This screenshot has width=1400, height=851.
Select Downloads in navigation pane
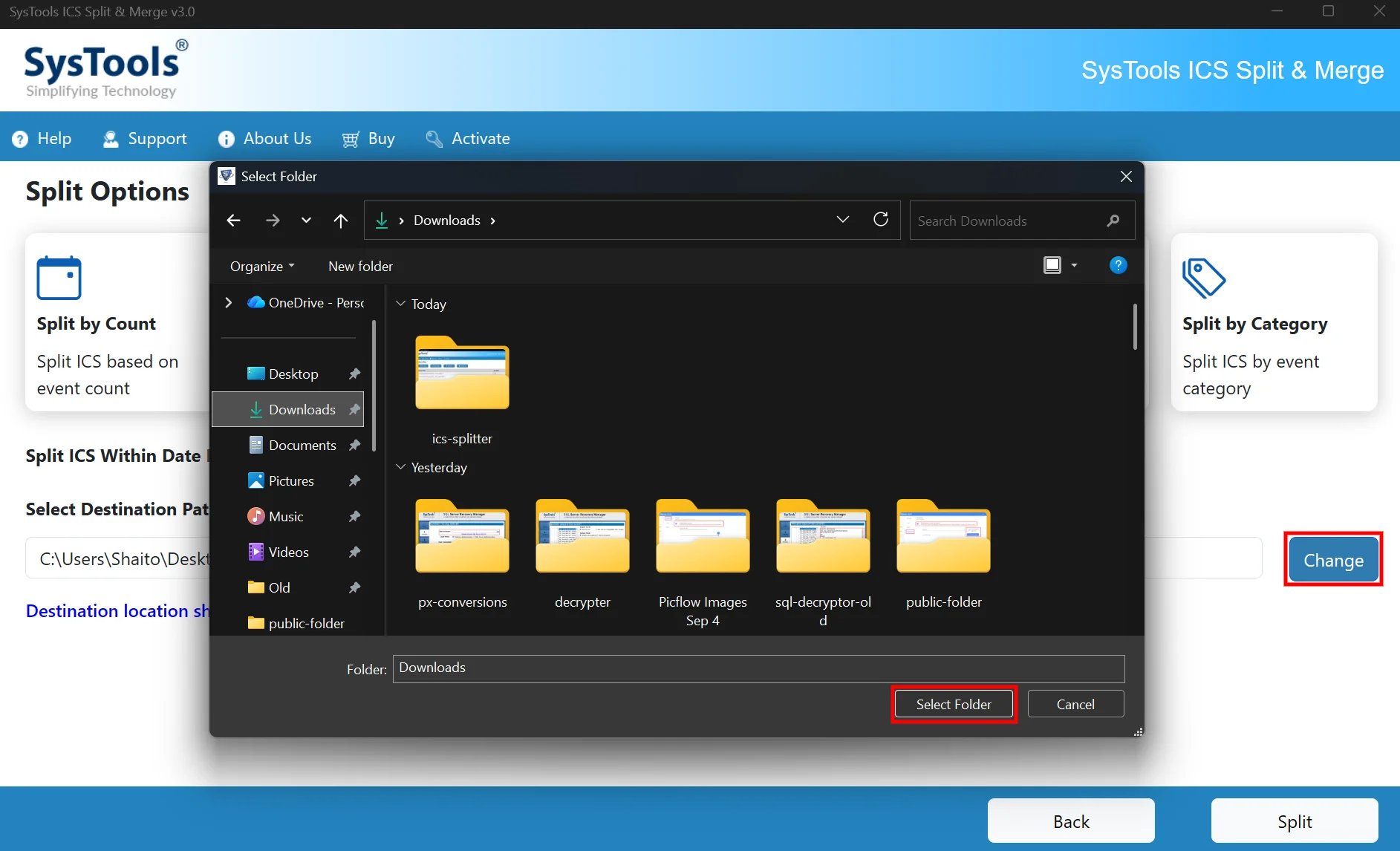(288, 409)
